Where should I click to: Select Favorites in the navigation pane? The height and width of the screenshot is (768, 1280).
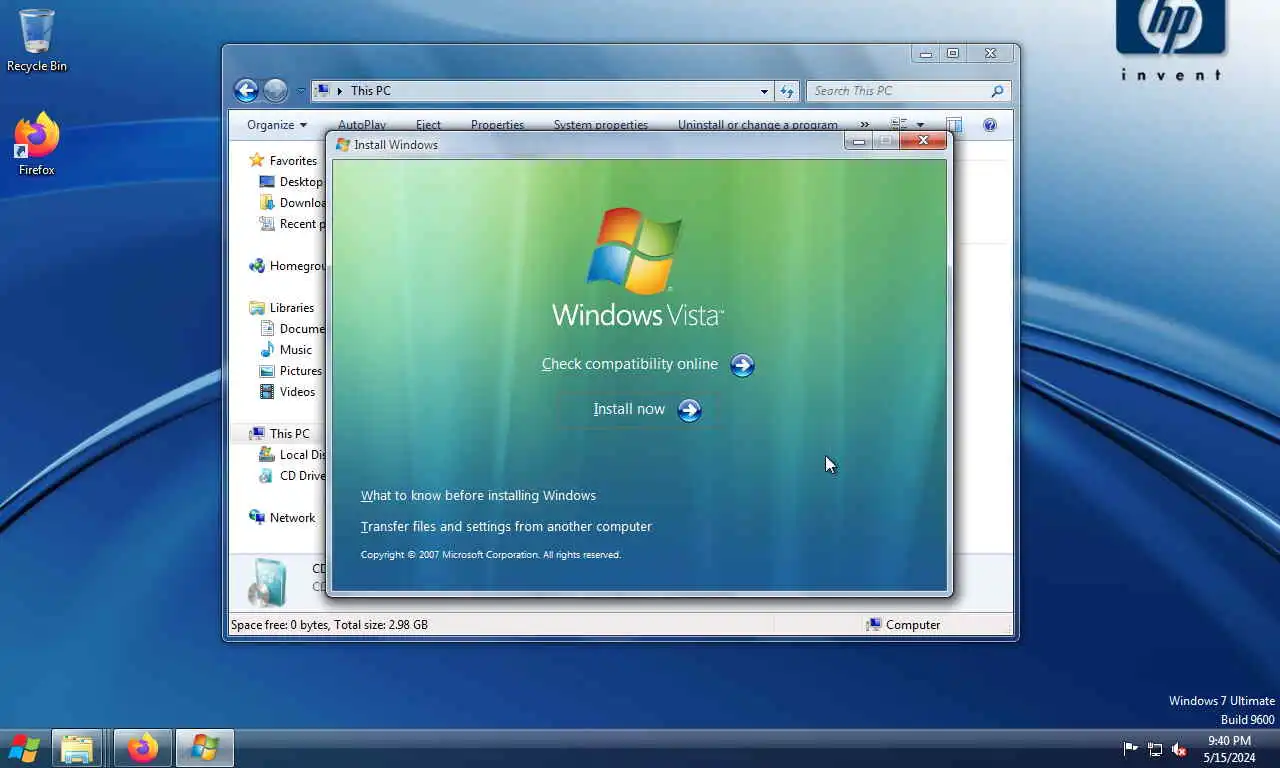point(293,161)
